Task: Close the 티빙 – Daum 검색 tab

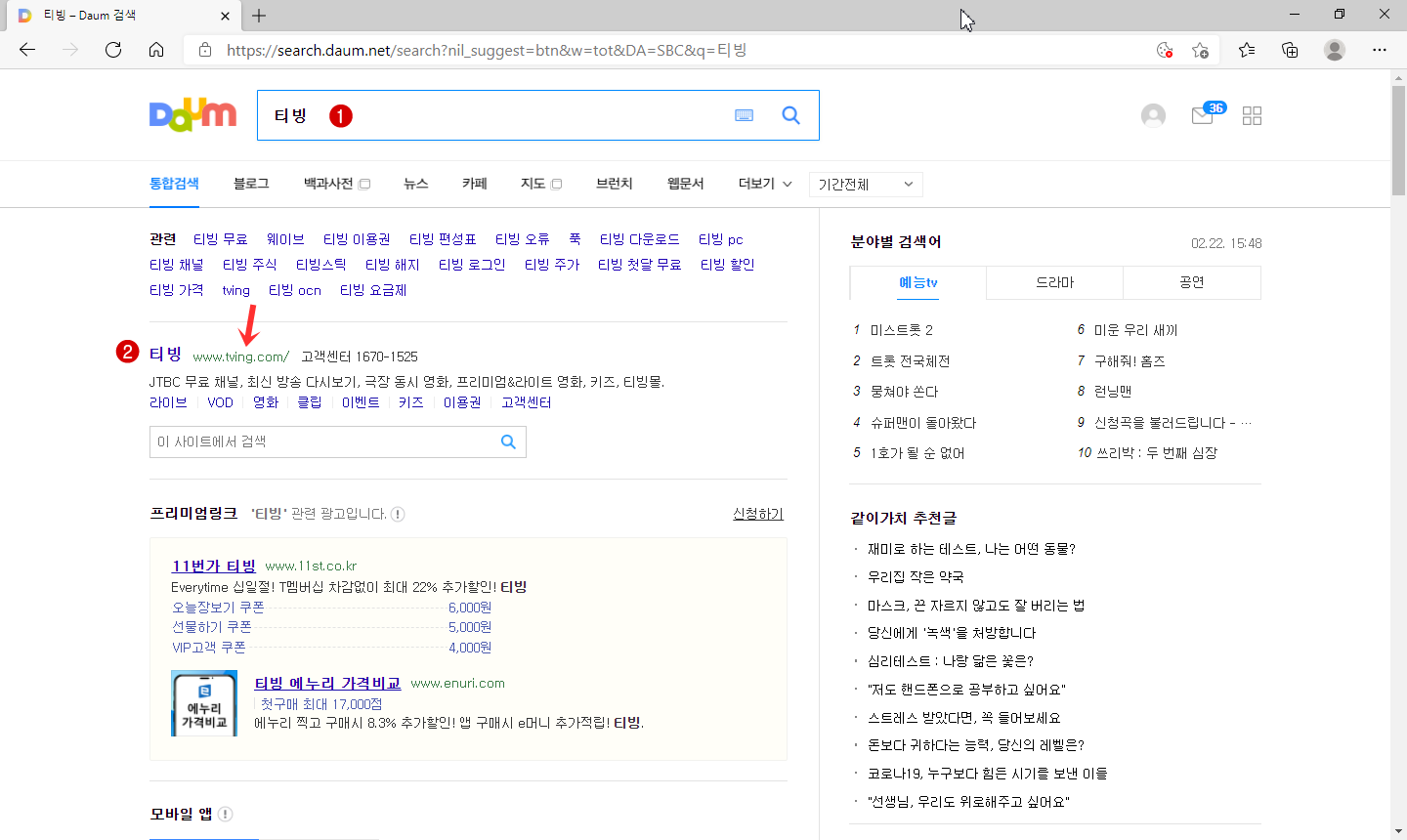Action: tap(225, 16)
